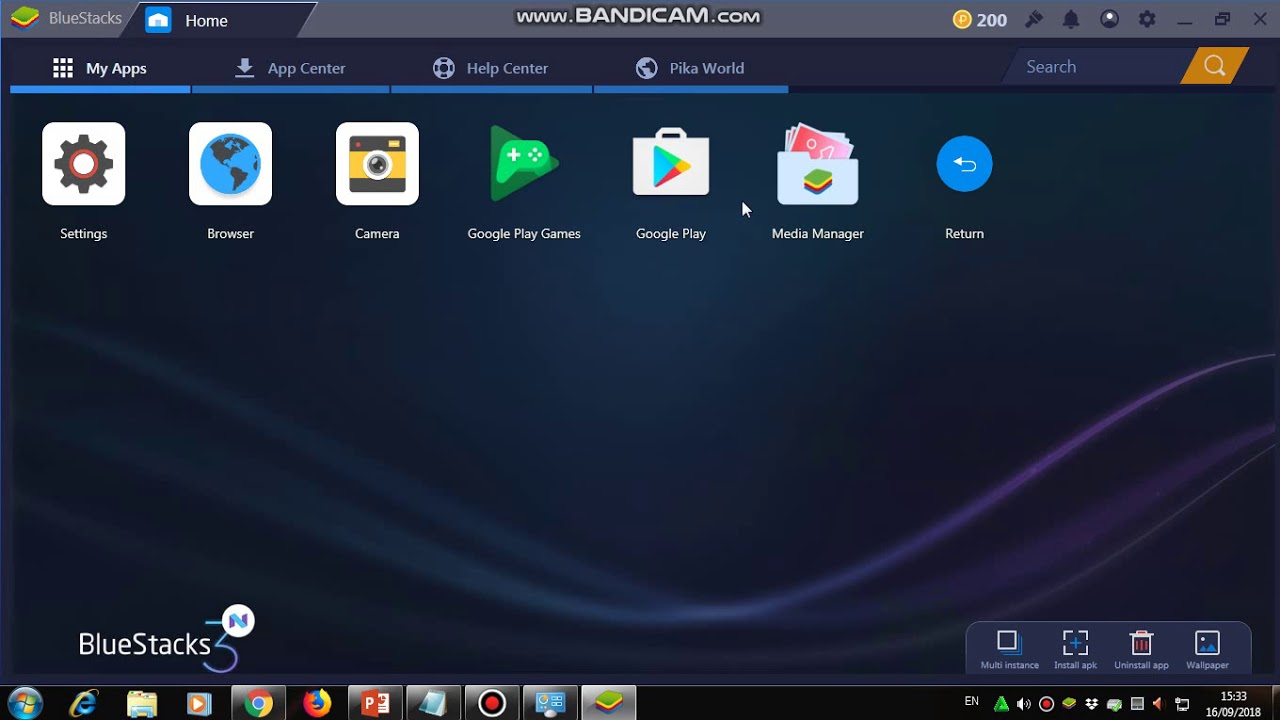Select the Home tab in title bar
Screen dimensions: 1280x720
(222, 20)
